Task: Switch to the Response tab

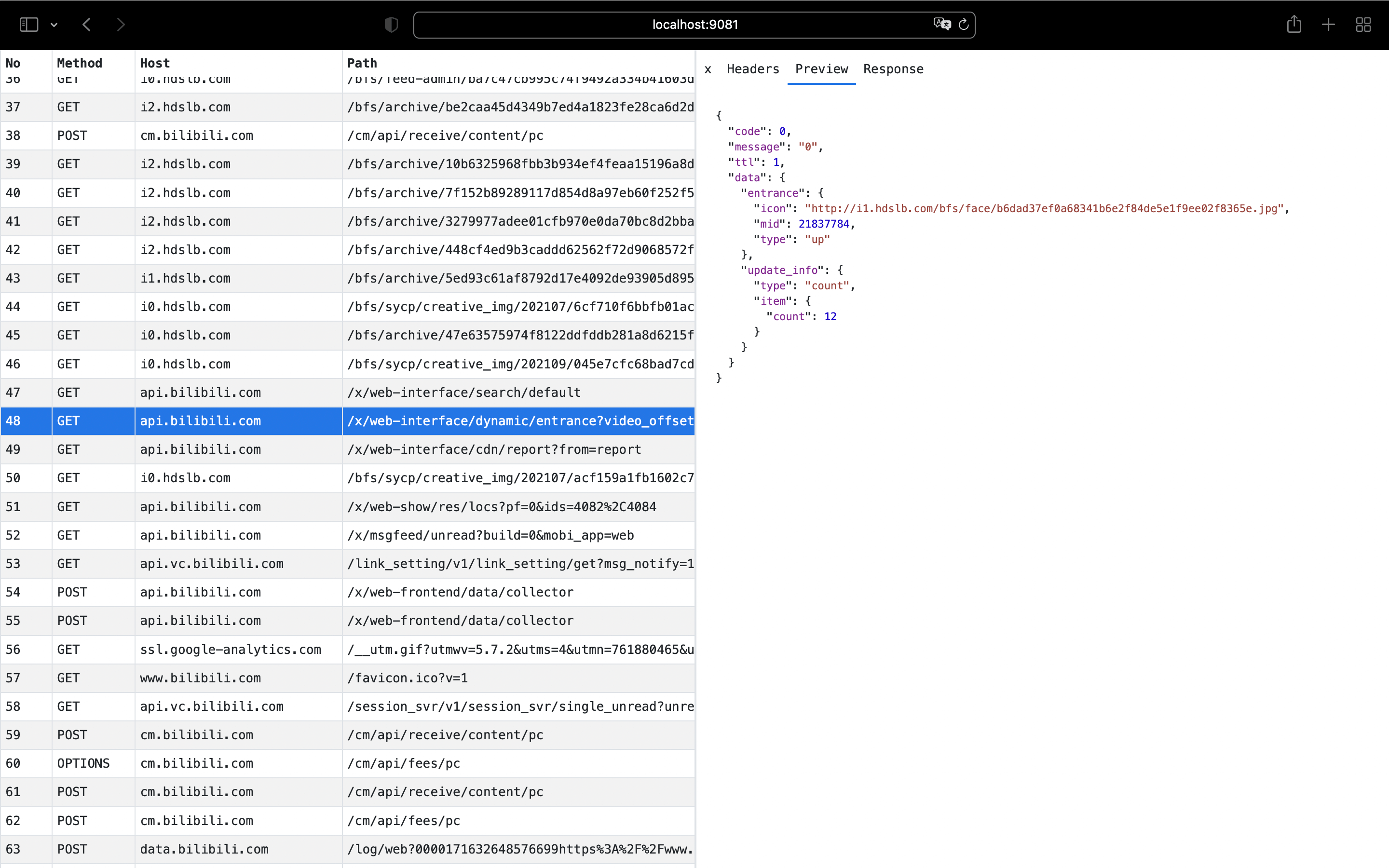Action: coord(893,69)
